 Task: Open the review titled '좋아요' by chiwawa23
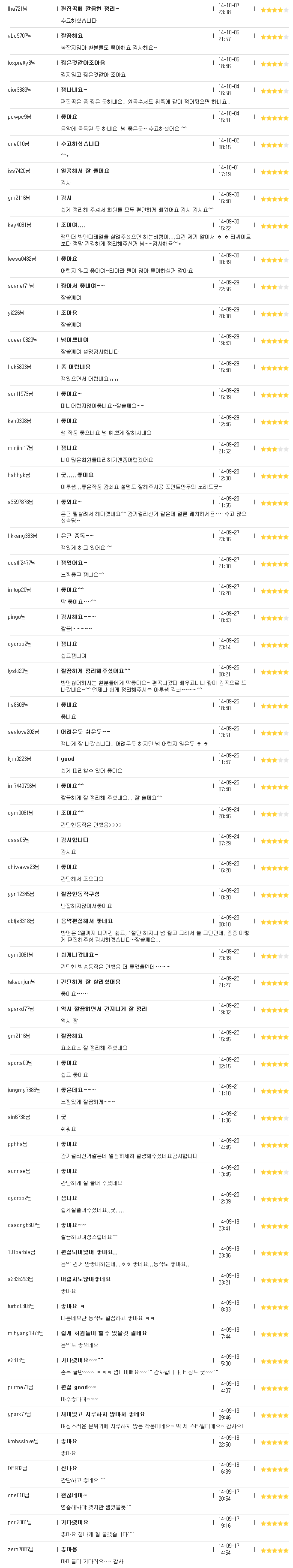[69, 867]
